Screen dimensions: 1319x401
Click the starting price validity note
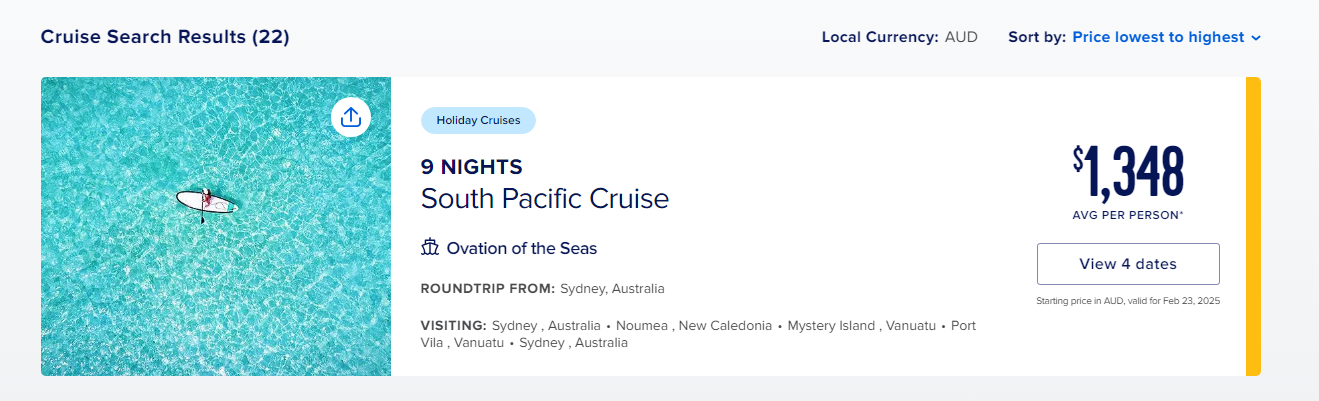(x=1128, y=300)
